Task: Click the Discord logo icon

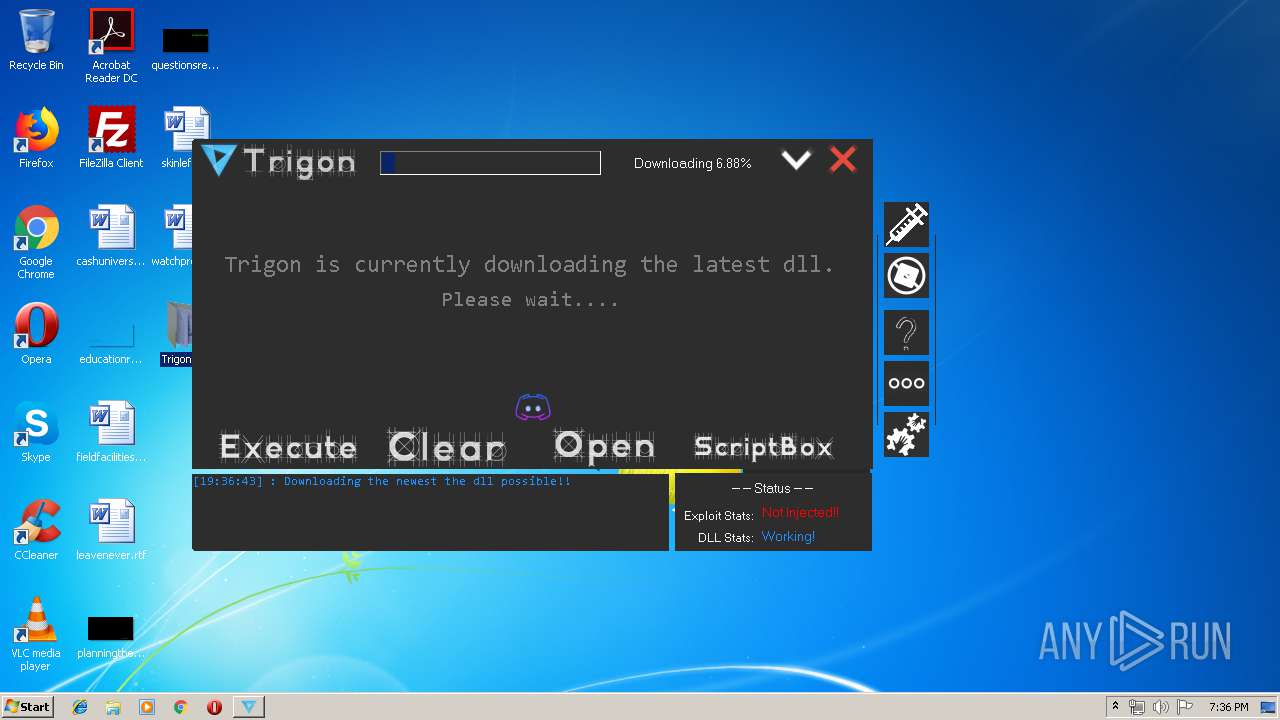Action: (533, 407)
